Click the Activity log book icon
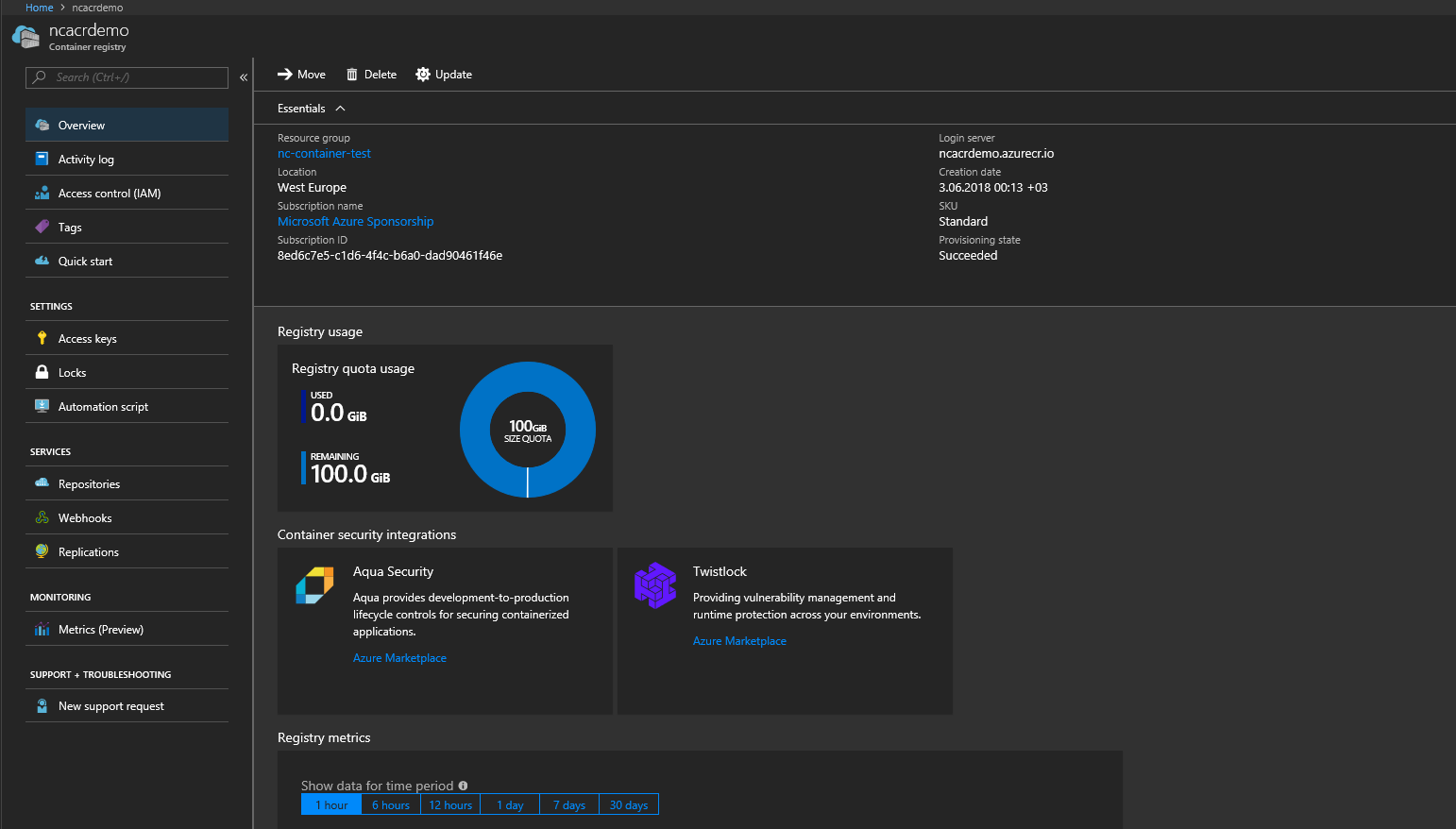1456x829 pixels. pyautogui.click(x=42, y=159)
